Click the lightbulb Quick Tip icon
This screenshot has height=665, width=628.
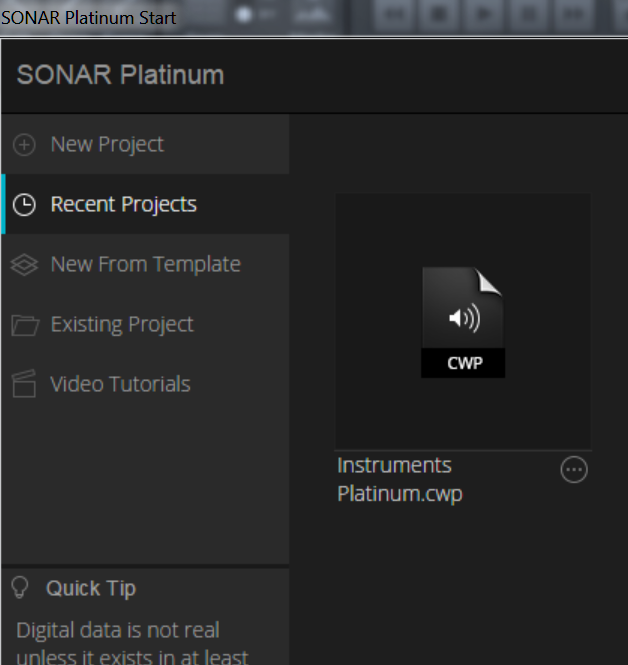pyautogui.click(x=19, y=587)
